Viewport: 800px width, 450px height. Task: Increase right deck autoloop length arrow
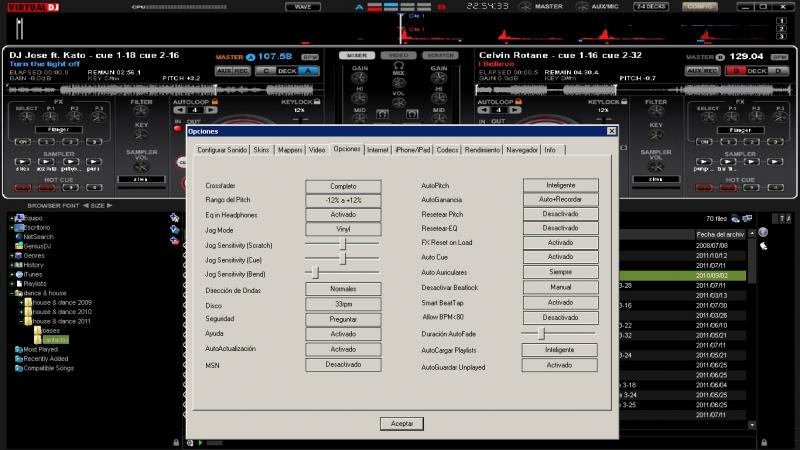click(515, 110)
